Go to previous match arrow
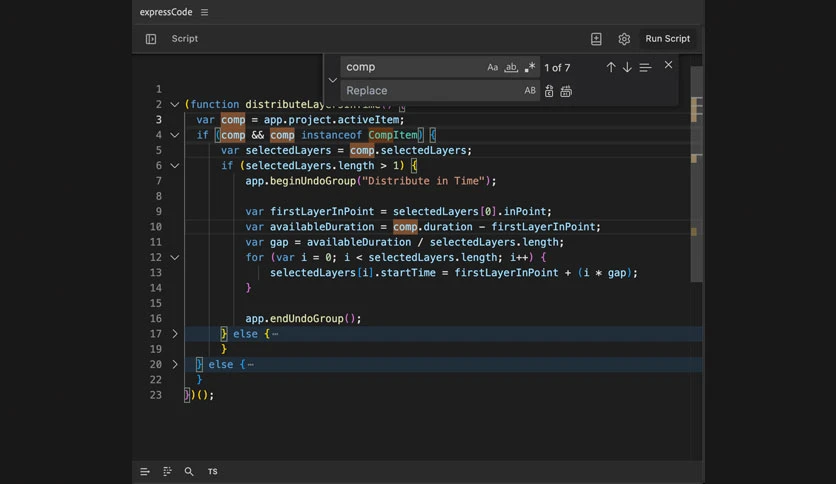The width and height of the screenshot is (836, 484). pos(610,67)
